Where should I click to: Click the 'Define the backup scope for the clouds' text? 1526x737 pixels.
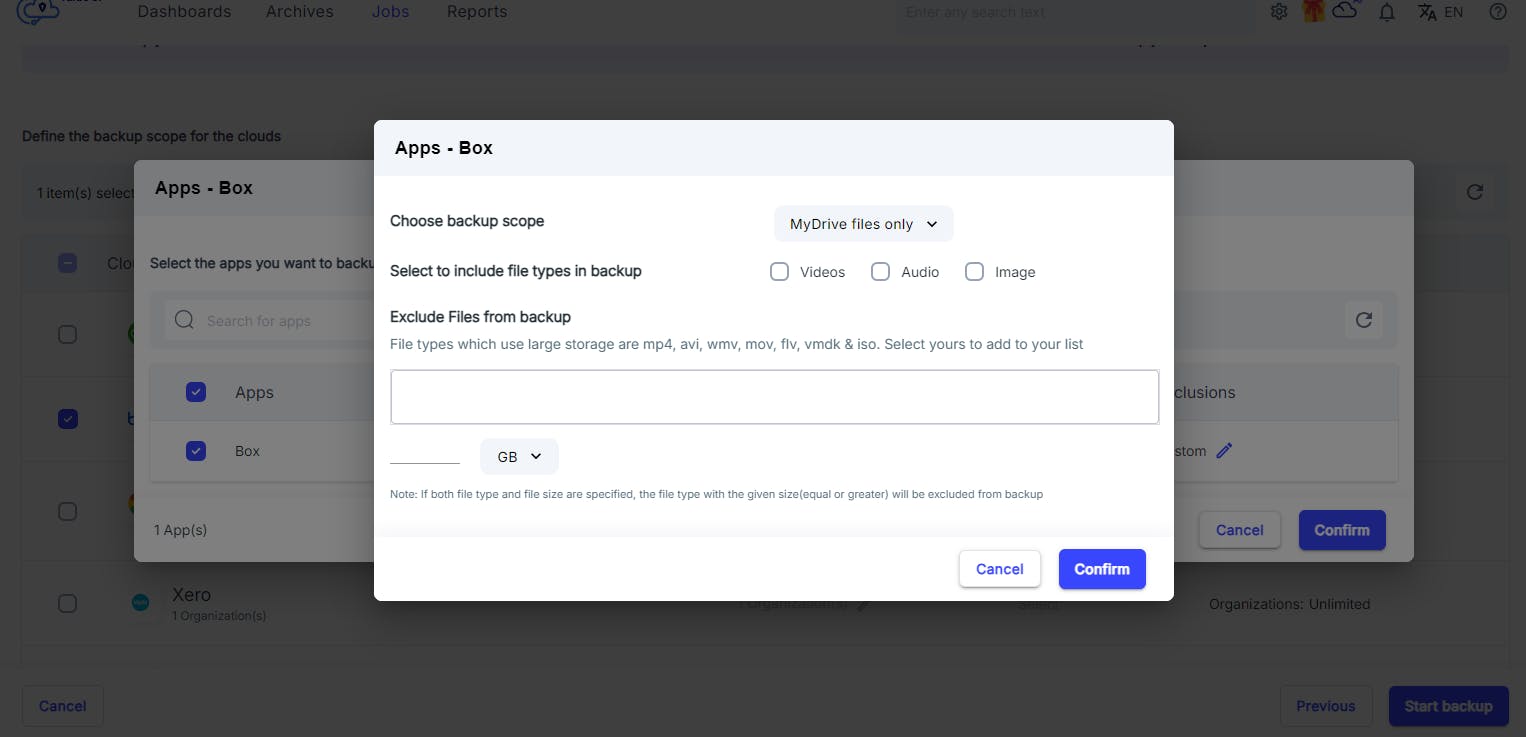[152, 136]
